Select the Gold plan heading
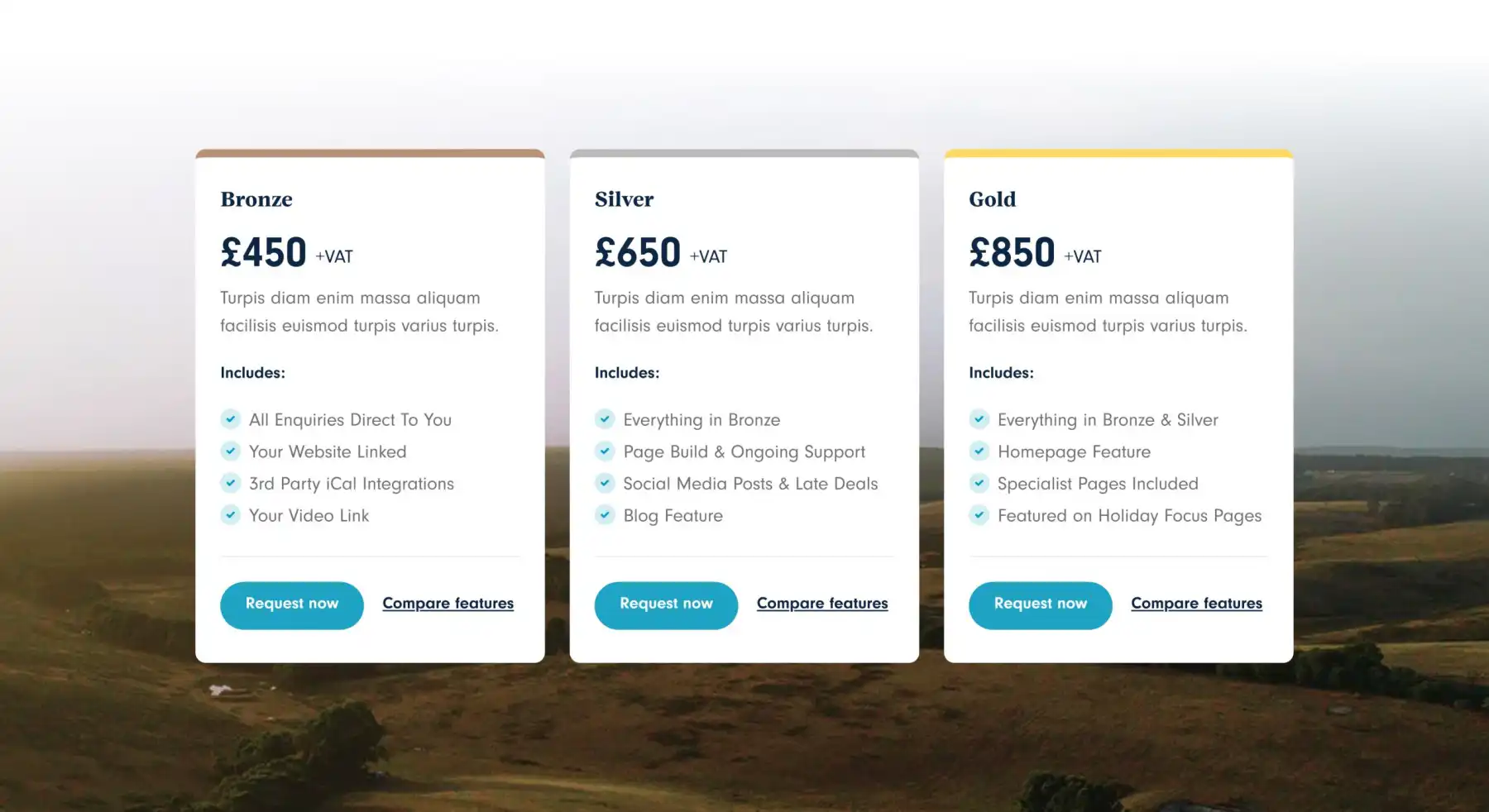 tap(993, 199)
